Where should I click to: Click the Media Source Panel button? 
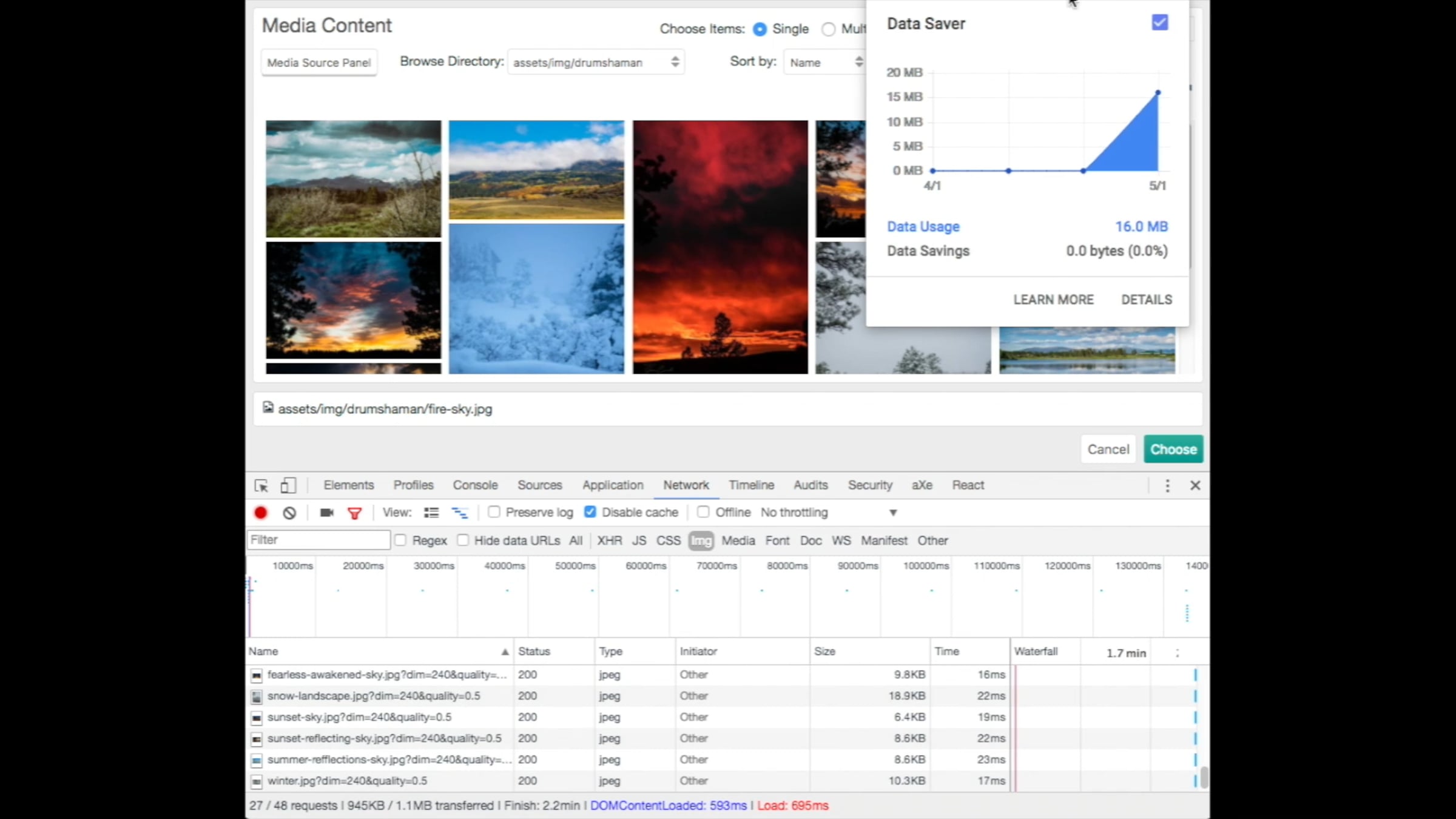click(319, 62)
